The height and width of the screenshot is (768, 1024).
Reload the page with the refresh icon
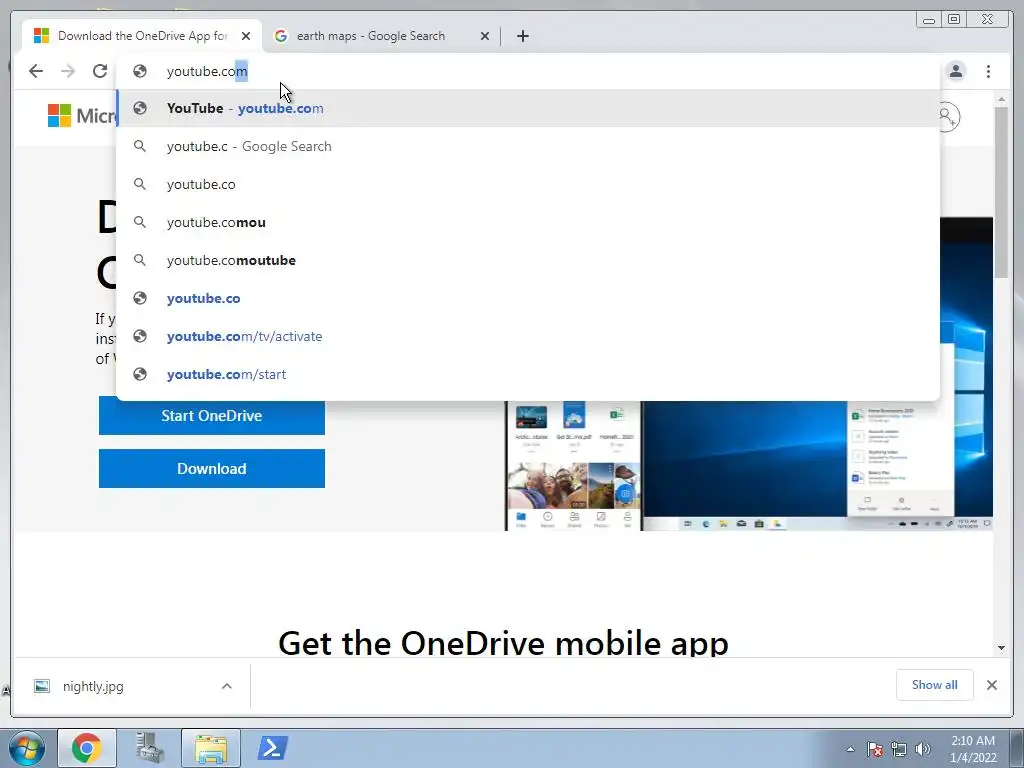coord(100,71)
